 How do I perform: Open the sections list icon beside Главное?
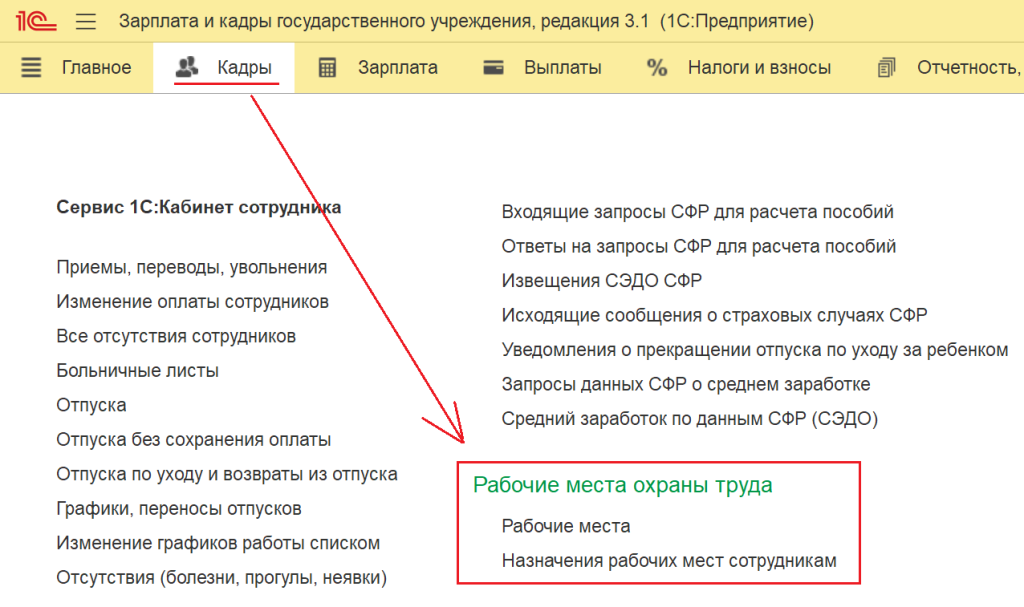coord(31,67)
